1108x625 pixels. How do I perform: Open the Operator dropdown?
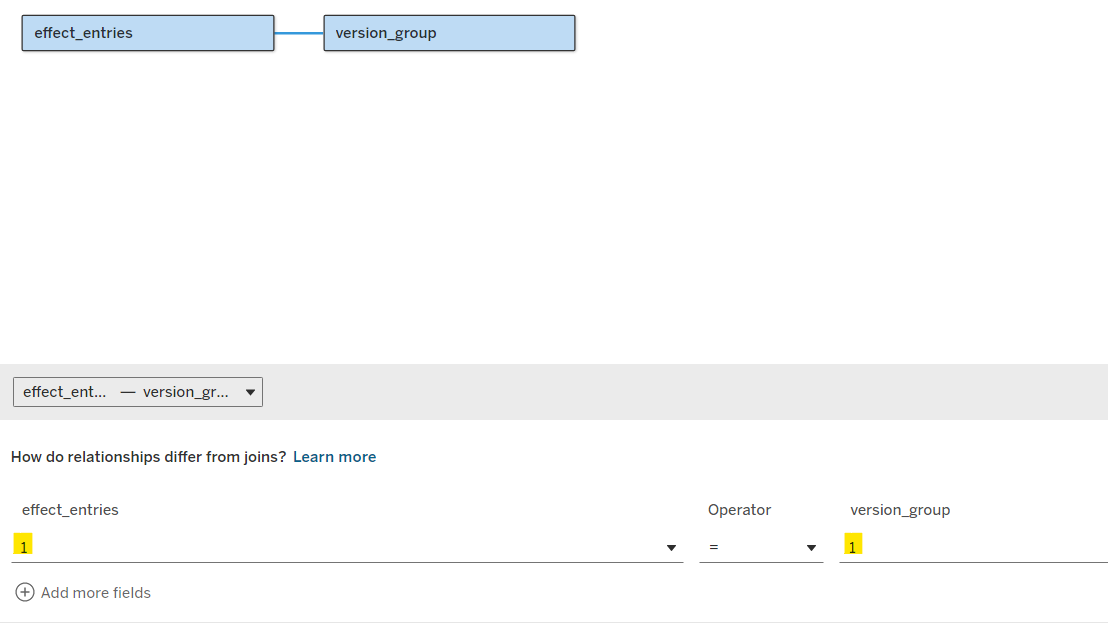(760, 547)
